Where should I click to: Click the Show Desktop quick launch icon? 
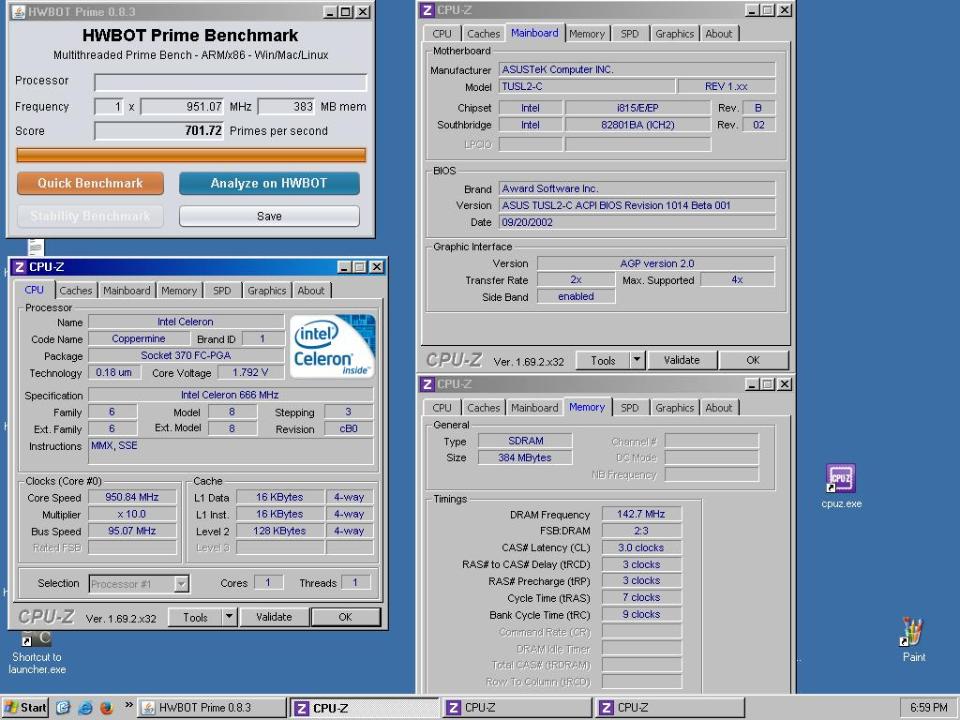coord(64,708)
